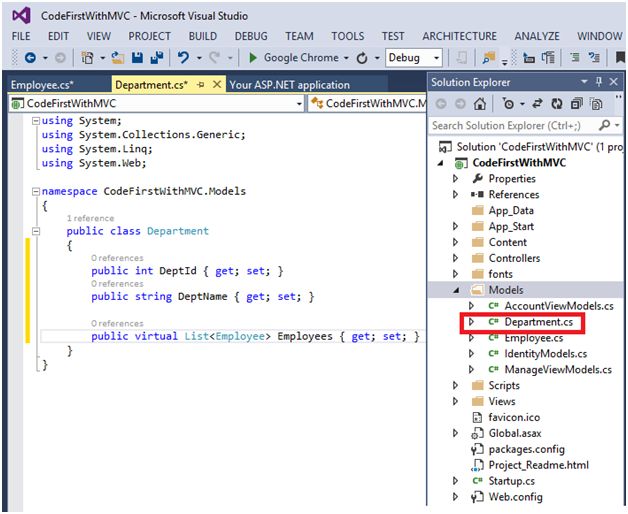Click the Show All Files icon
Screen dimensions: 628x514
(596, 104)
